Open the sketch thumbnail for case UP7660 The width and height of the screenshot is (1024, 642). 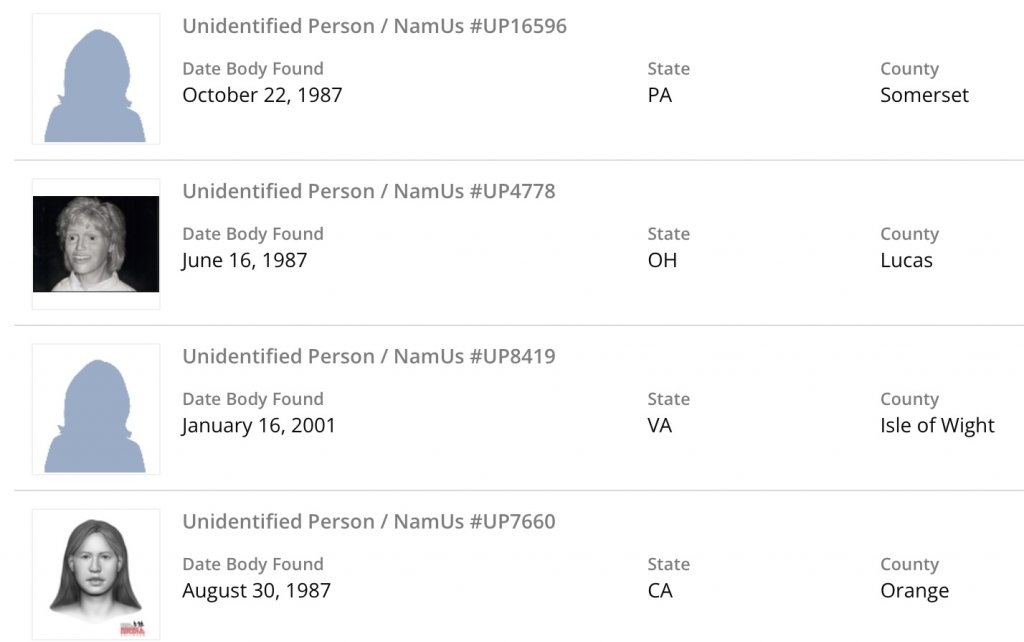pos(96,574)
